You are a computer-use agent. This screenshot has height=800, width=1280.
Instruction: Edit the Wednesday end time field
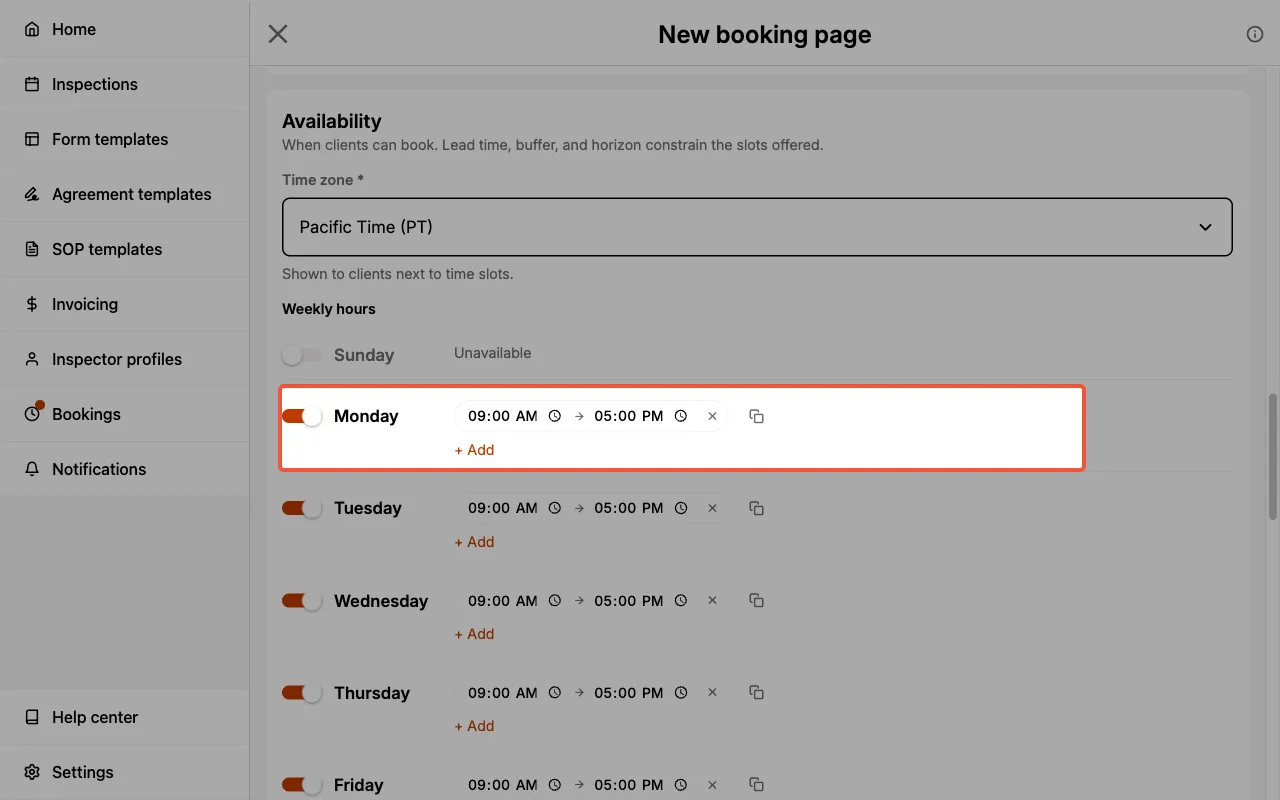tap(629, 601)
